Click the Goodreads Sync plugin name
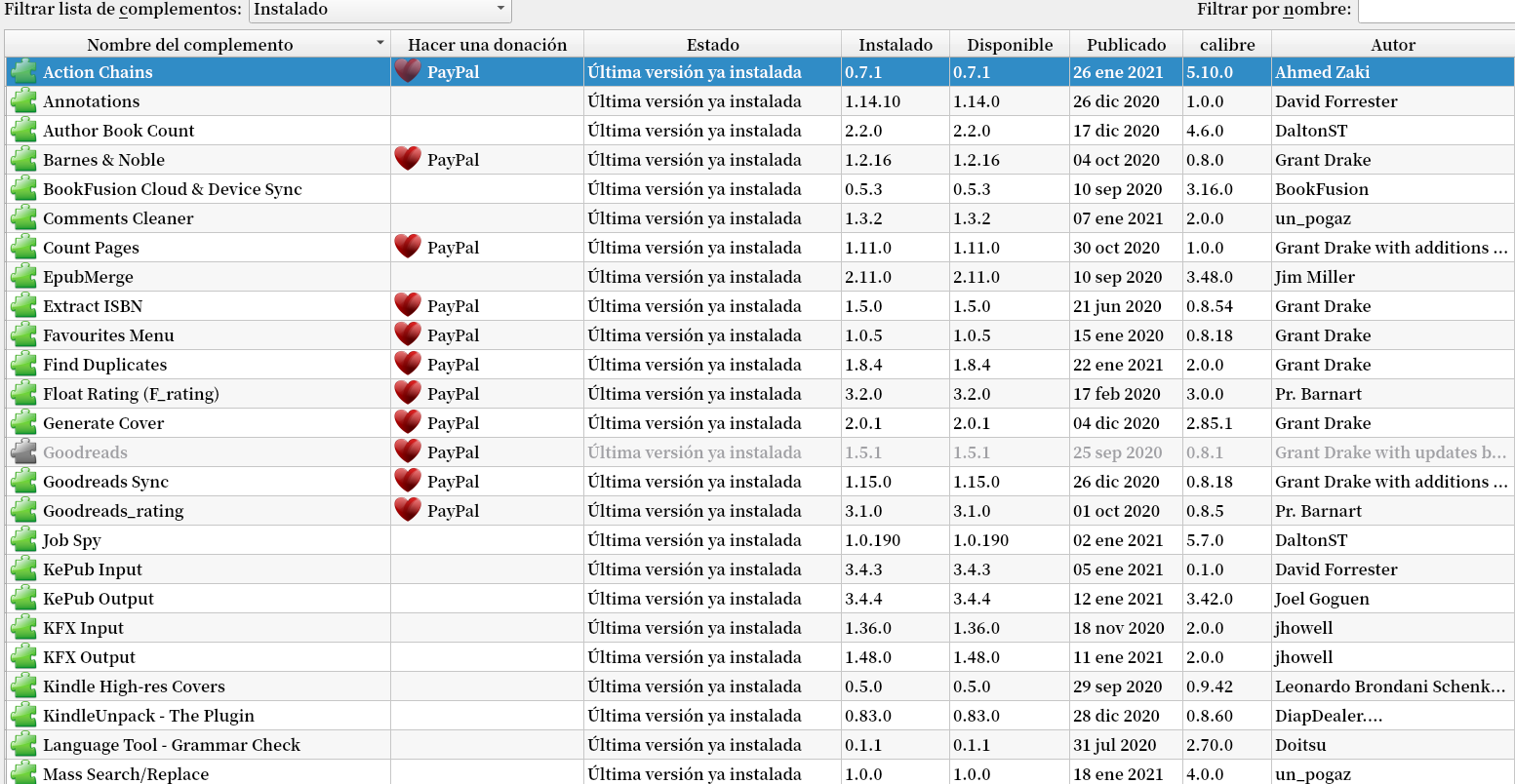This screenshot has width=1515, height=784. tap(105, 482)
